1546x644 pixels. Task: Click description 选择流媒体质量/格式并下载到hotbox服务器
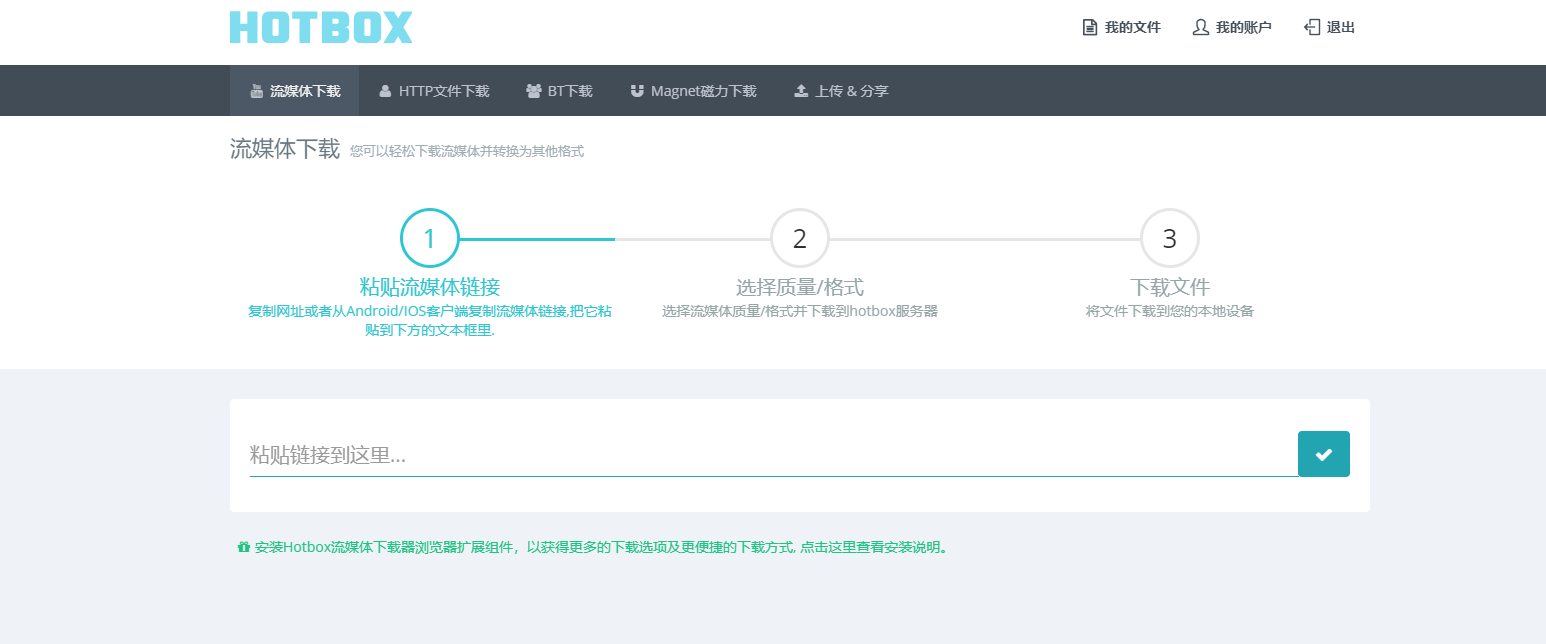point(800,311)
